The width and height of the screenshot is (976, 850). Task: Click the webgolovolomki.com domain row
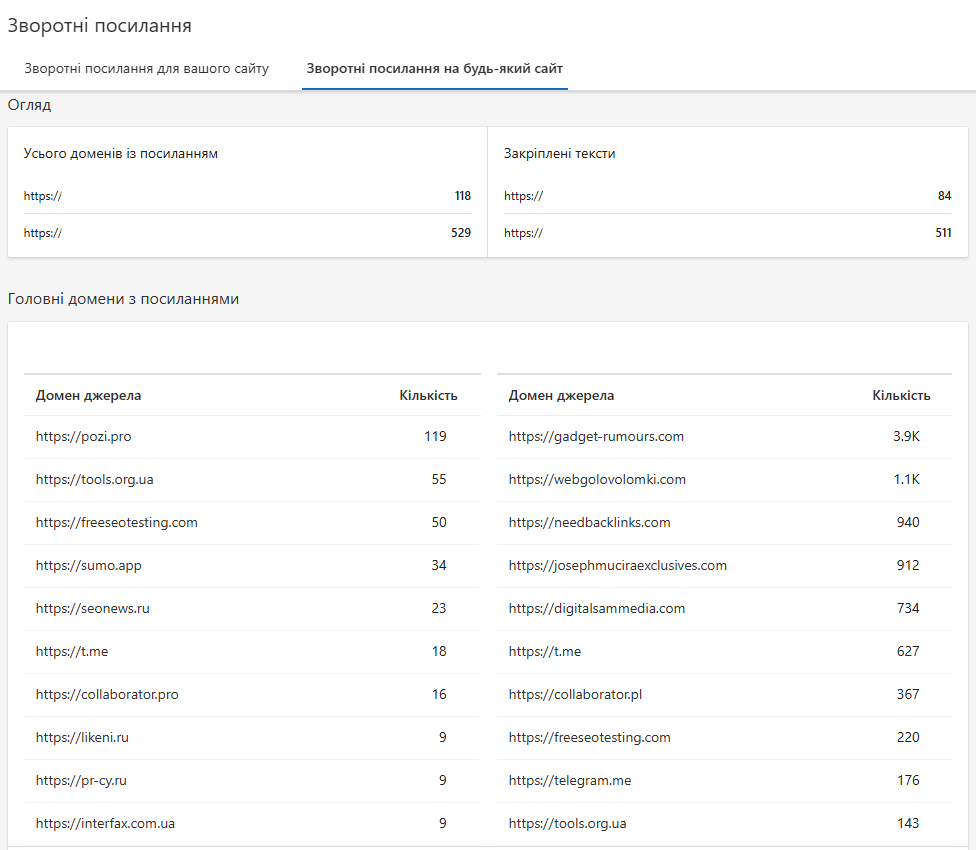point(597,479)
